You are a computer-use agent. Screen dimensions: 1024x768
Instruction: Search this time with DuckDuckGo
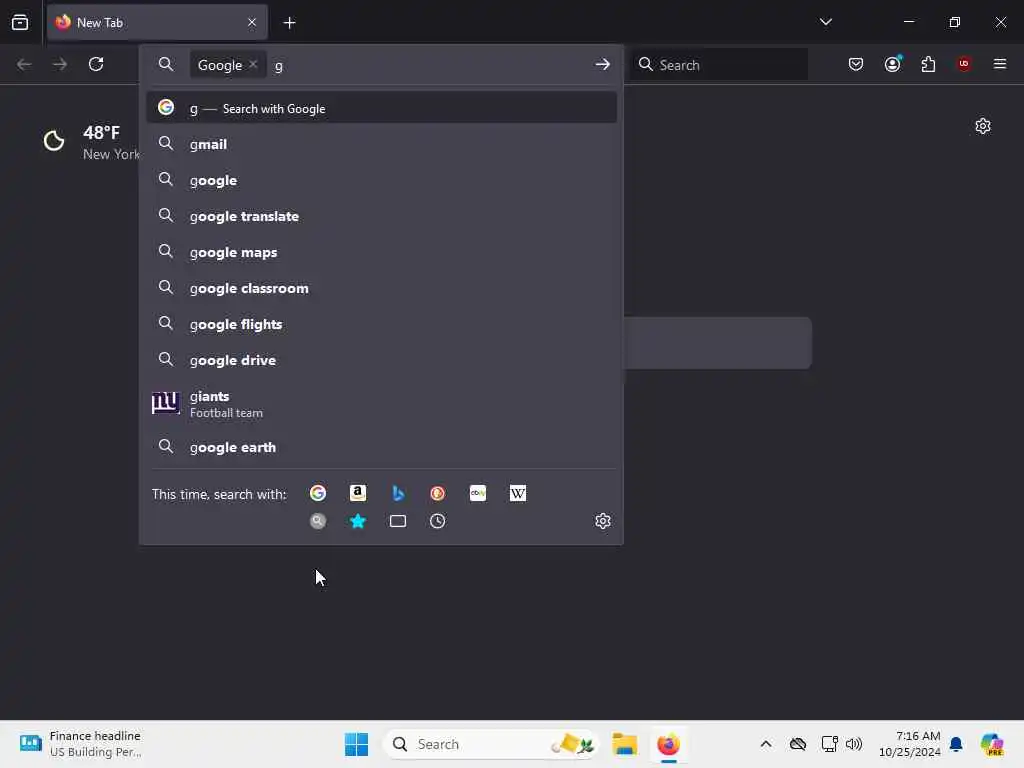[x=438, y=493]
